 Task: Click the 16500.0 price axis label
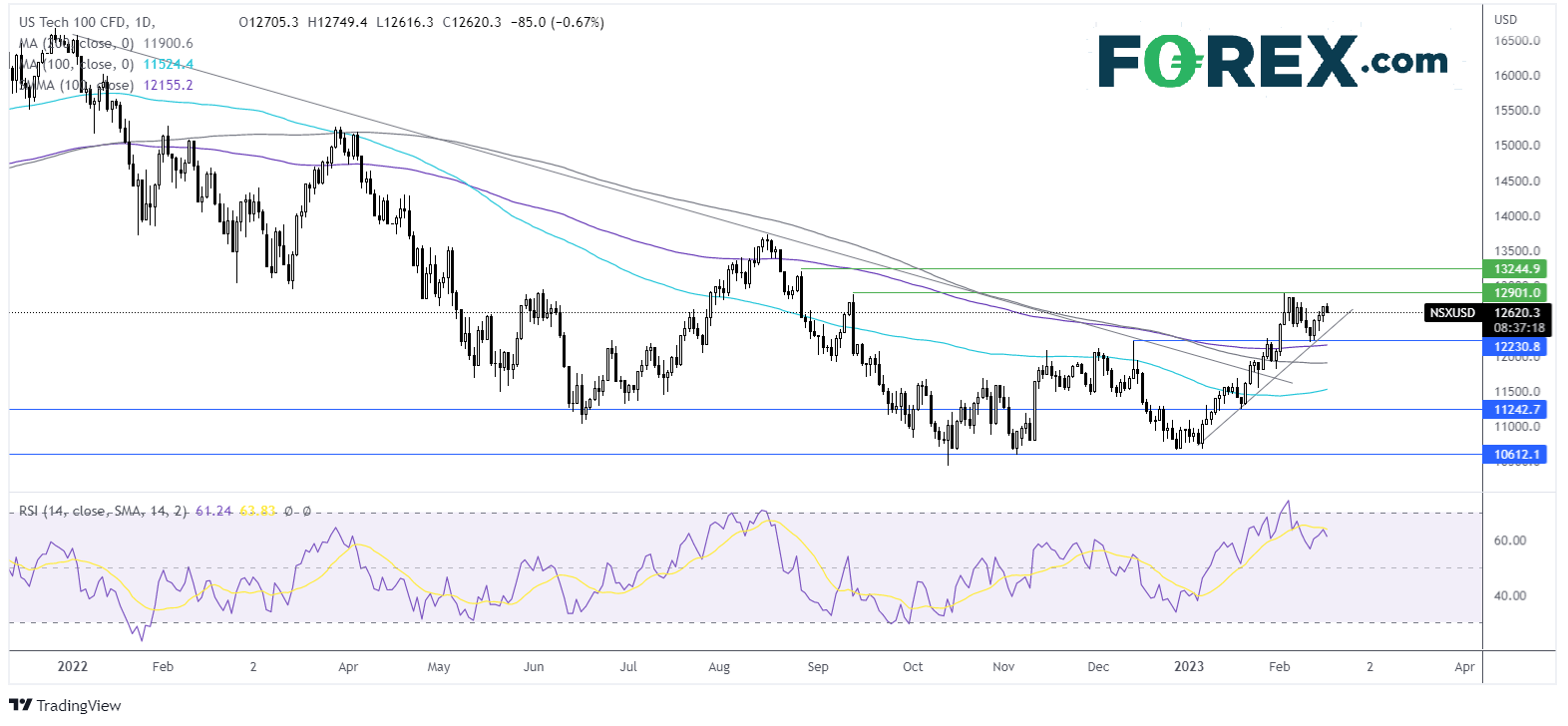(1516, 41)
